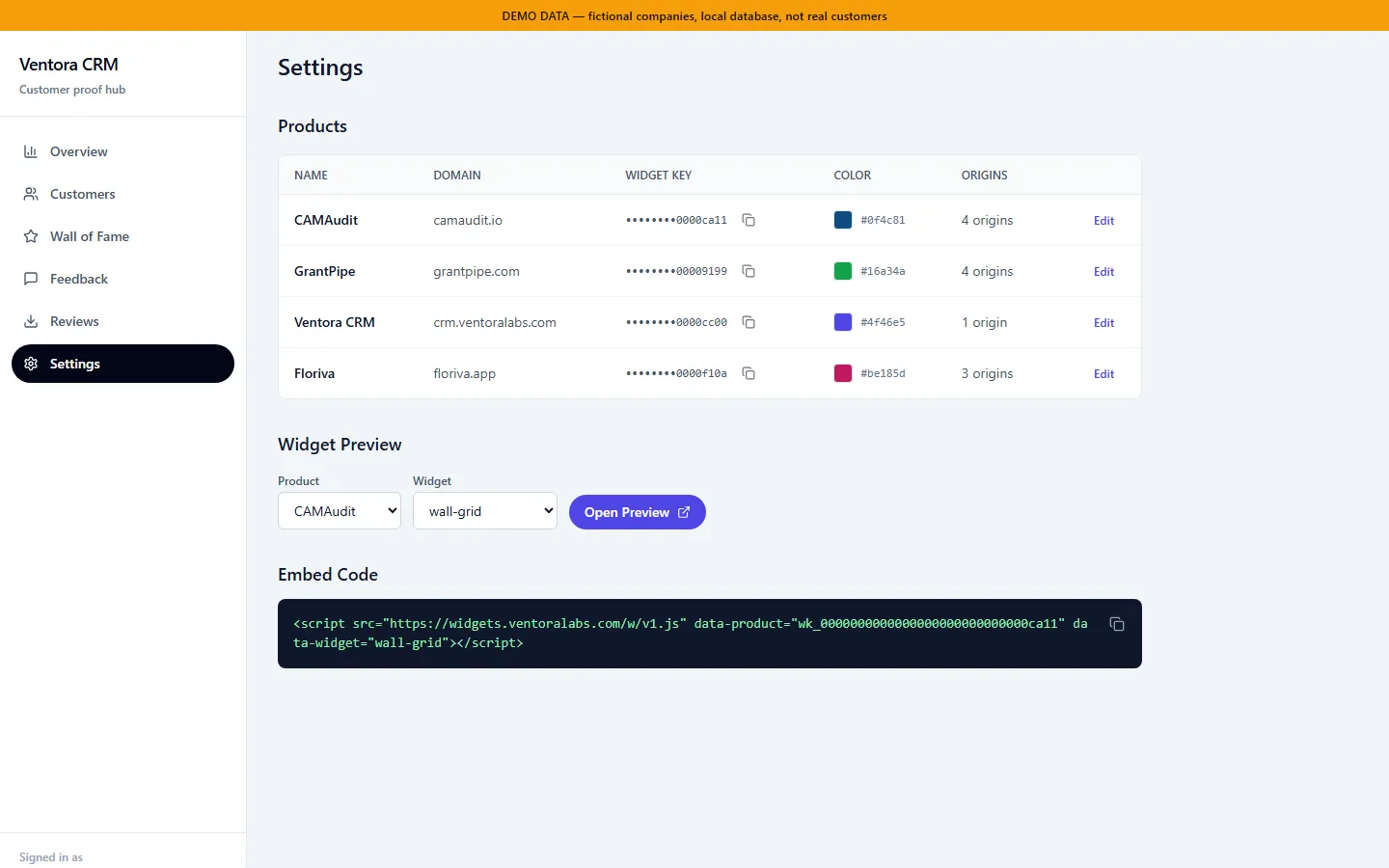Viewport: 1389px width, 868px height.
Task: Click the masked key ending 0000f10a
Action: (676, 373)
